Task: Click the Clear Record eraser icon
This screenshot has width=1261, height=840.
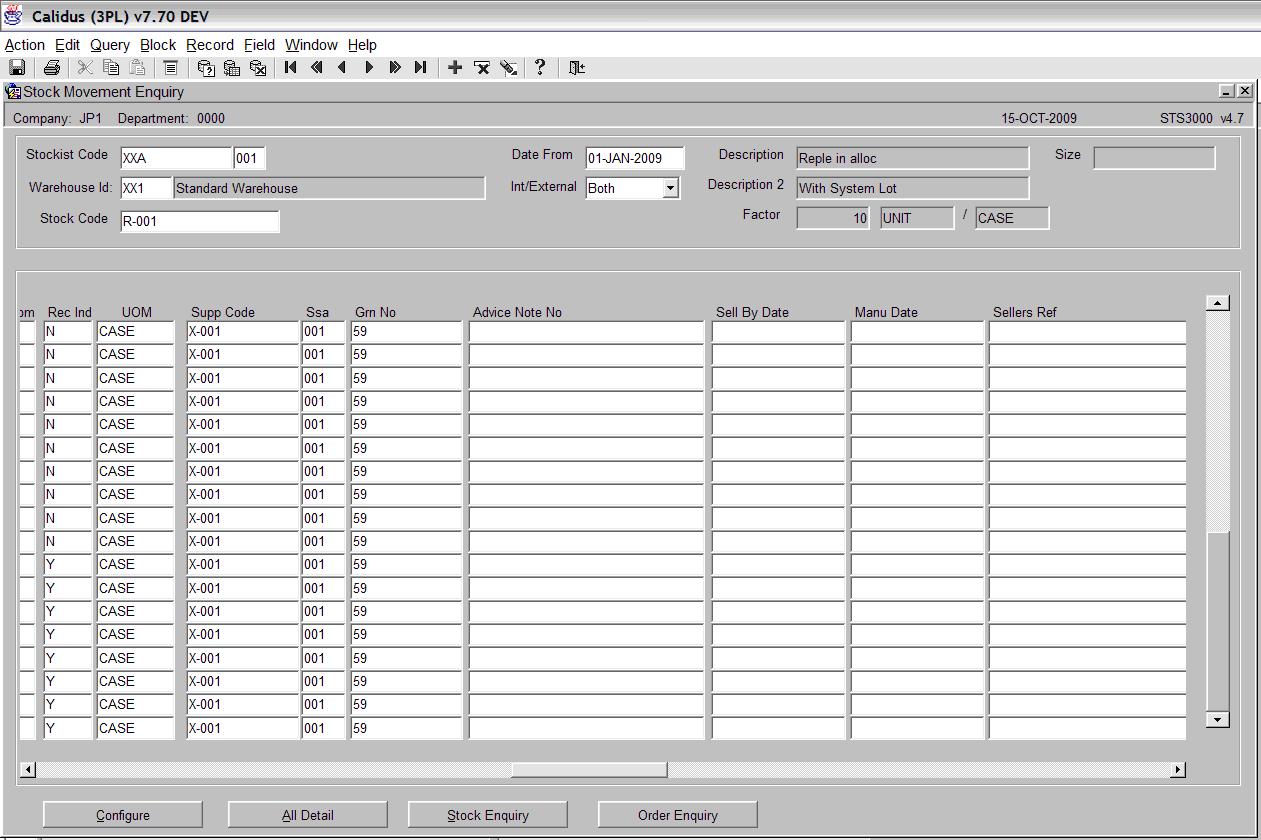Action: pos(508,68)
